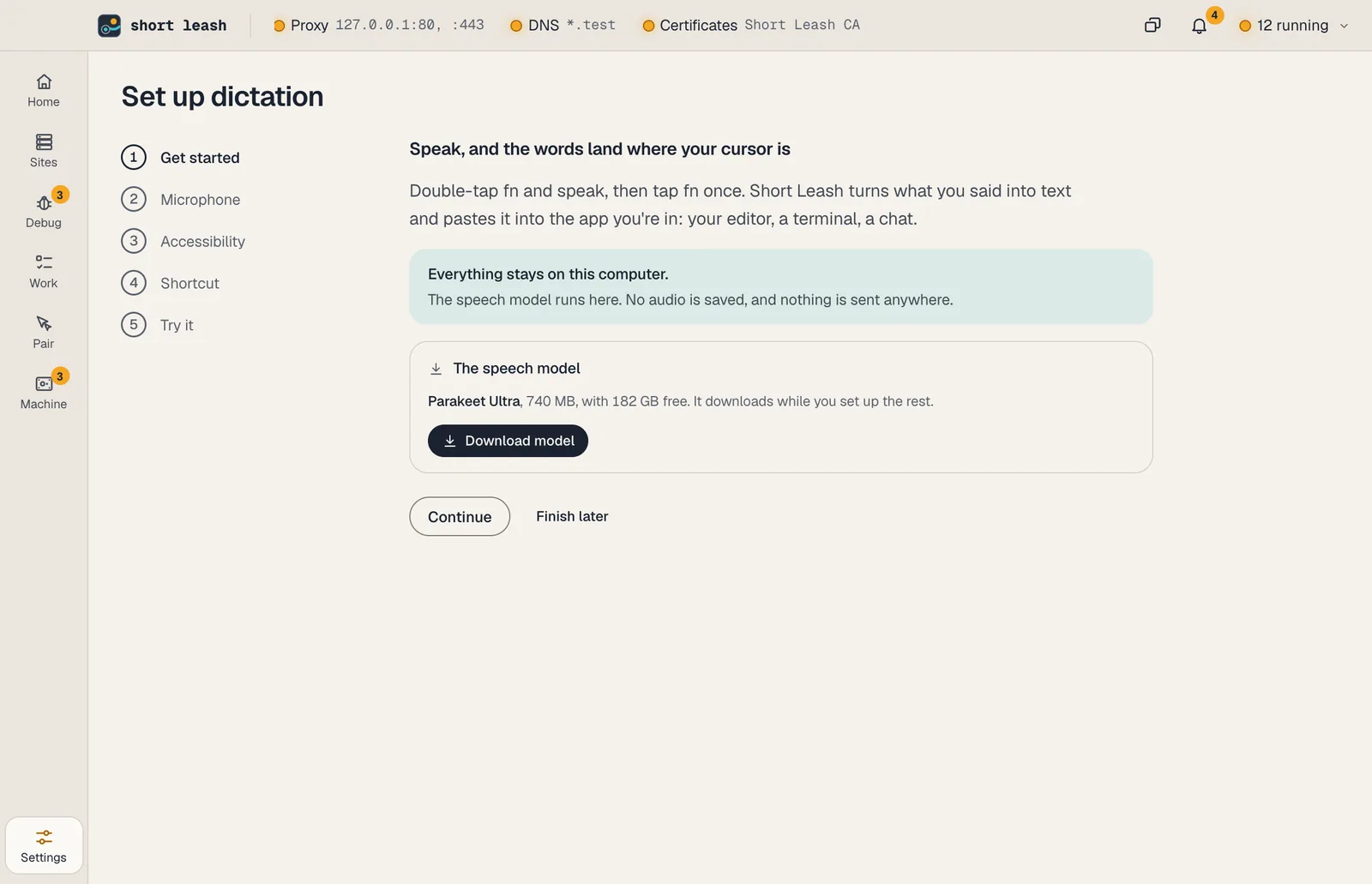Open the Sites section in sidebar
The image size is (1372, 884).
click(x=44, y=151)
